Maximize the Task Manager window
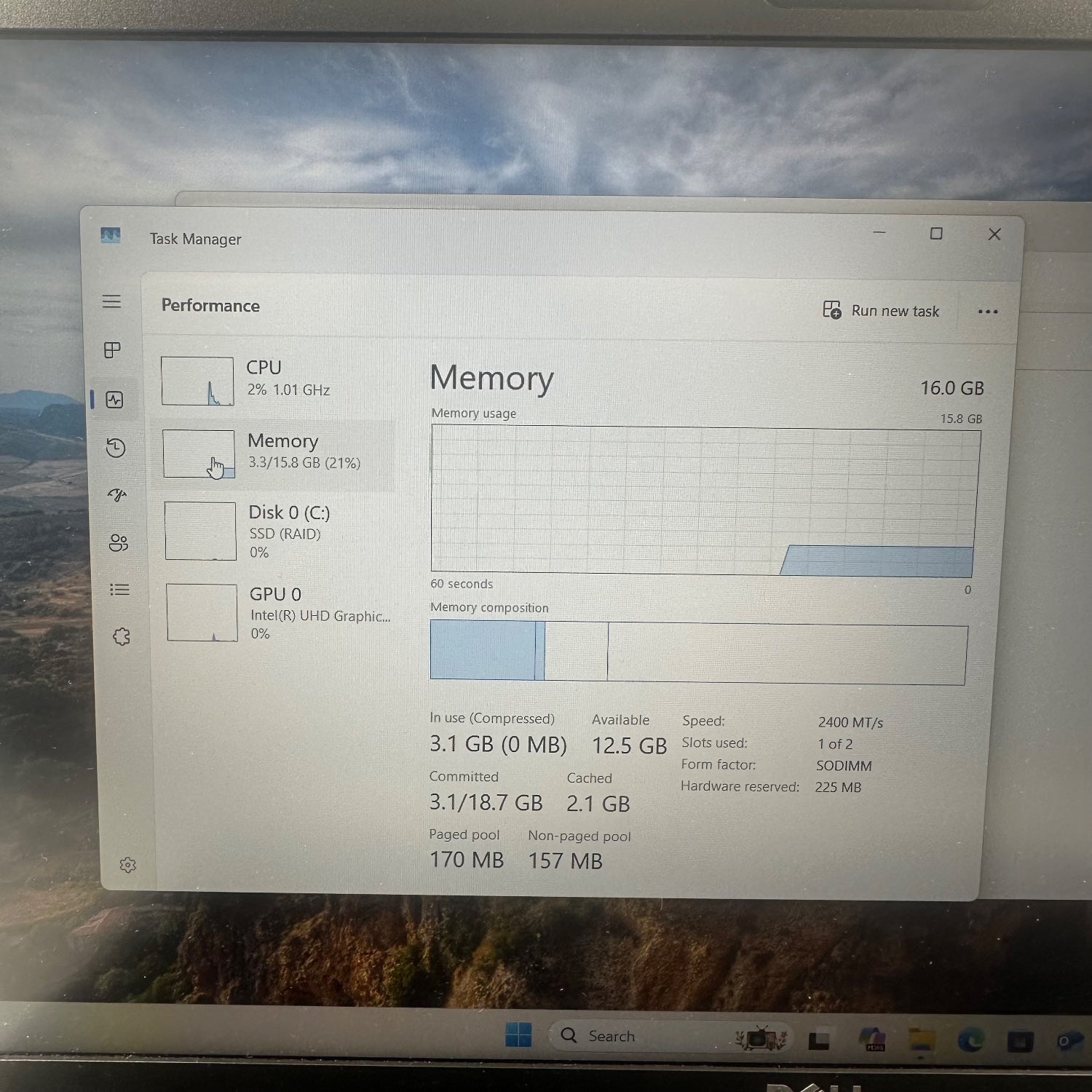This screenshot has height=1092, width=1092. (936, 234)
